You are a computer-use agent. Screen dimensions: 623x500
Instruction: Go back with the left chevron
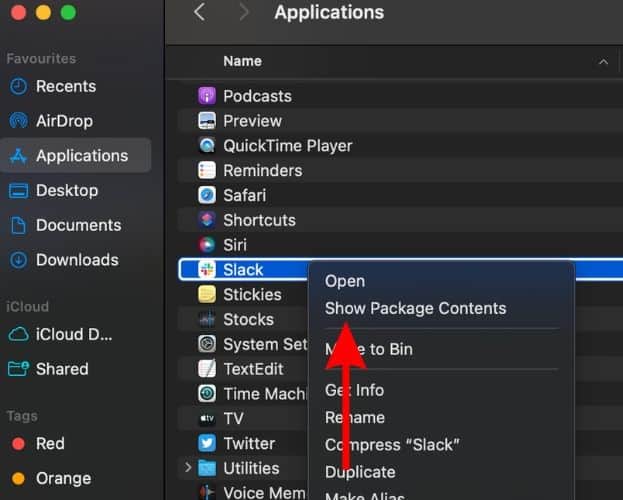[x=199, y=13]
